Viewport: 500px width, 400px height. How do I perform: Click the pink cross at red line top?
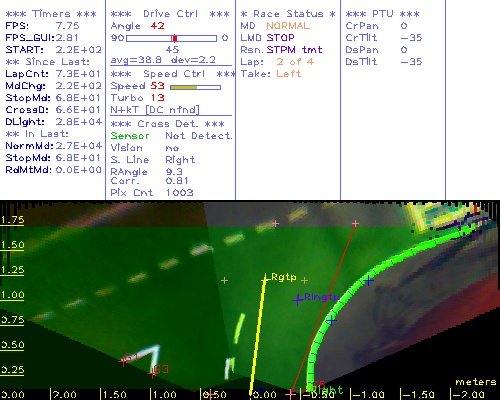355,223
